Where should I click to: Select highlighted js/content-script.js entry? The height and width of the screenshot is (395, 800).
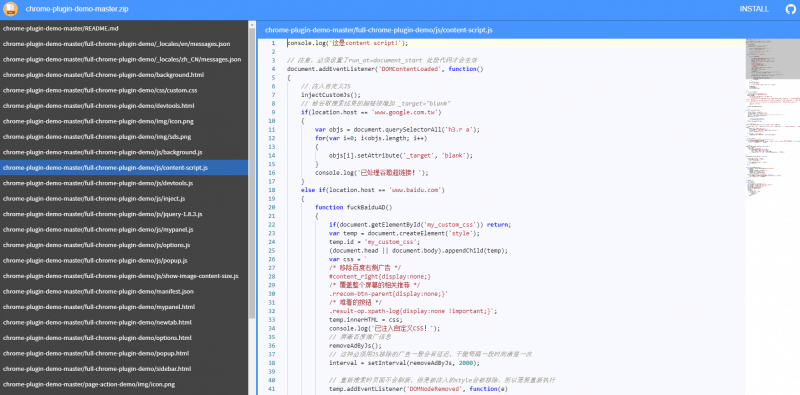pos(124,167)
